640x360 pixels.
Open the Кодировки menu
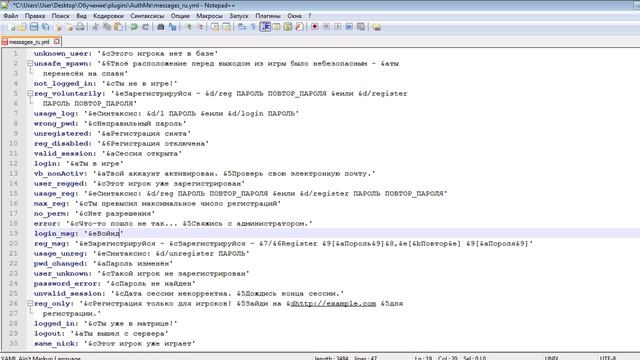click(108, 16)
